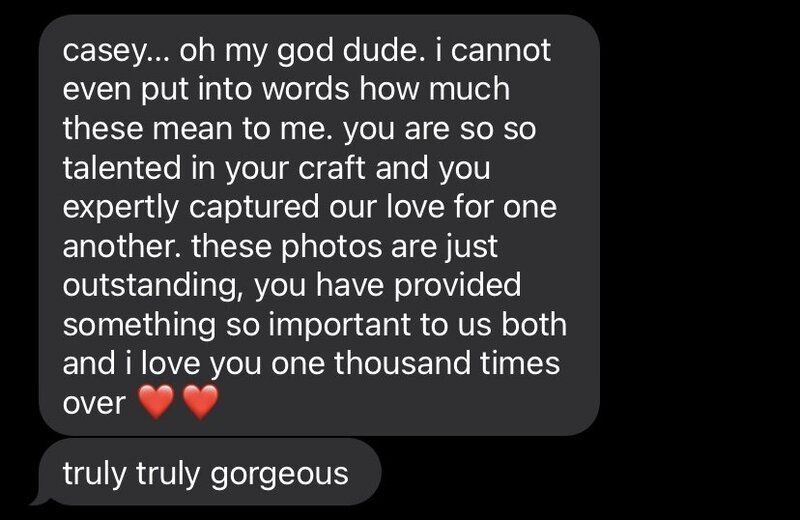Click the word "expertly" in the message
This screenshot has width=800, height=520.
pos(121,208)
